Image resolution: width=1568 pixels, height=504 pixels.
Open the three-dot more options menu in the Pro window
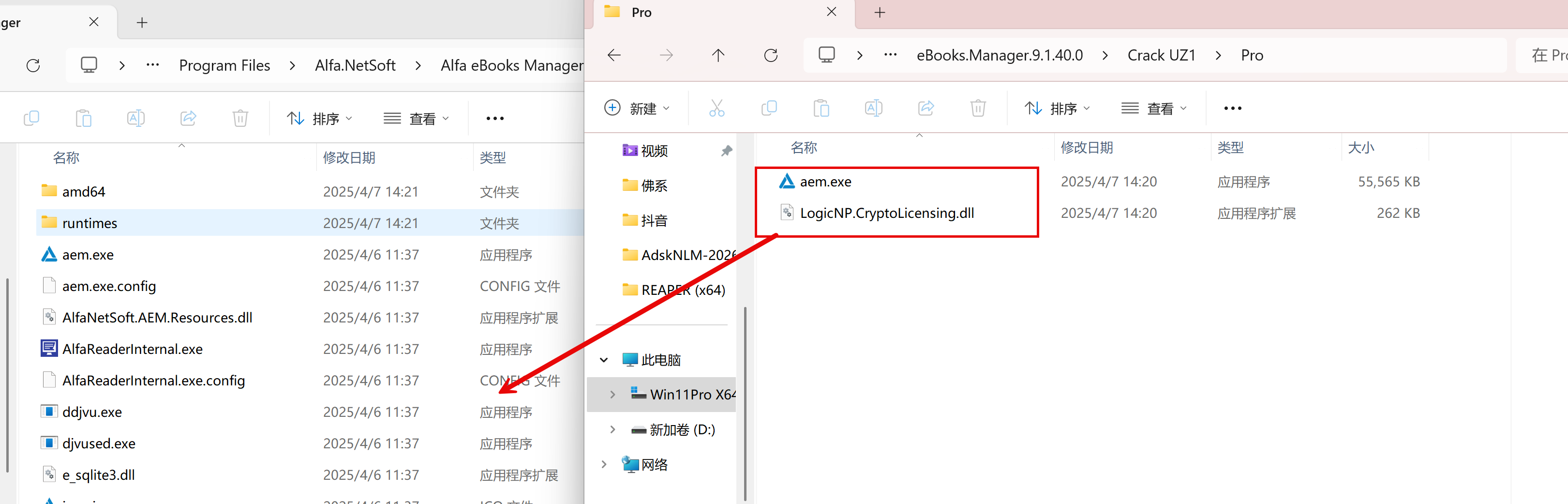(1232, 108)
